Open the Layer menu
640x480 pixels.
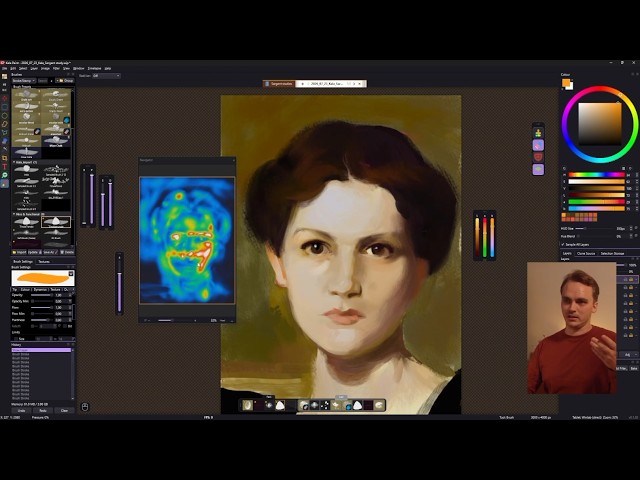pyautogui.click(x=34, y=69)
